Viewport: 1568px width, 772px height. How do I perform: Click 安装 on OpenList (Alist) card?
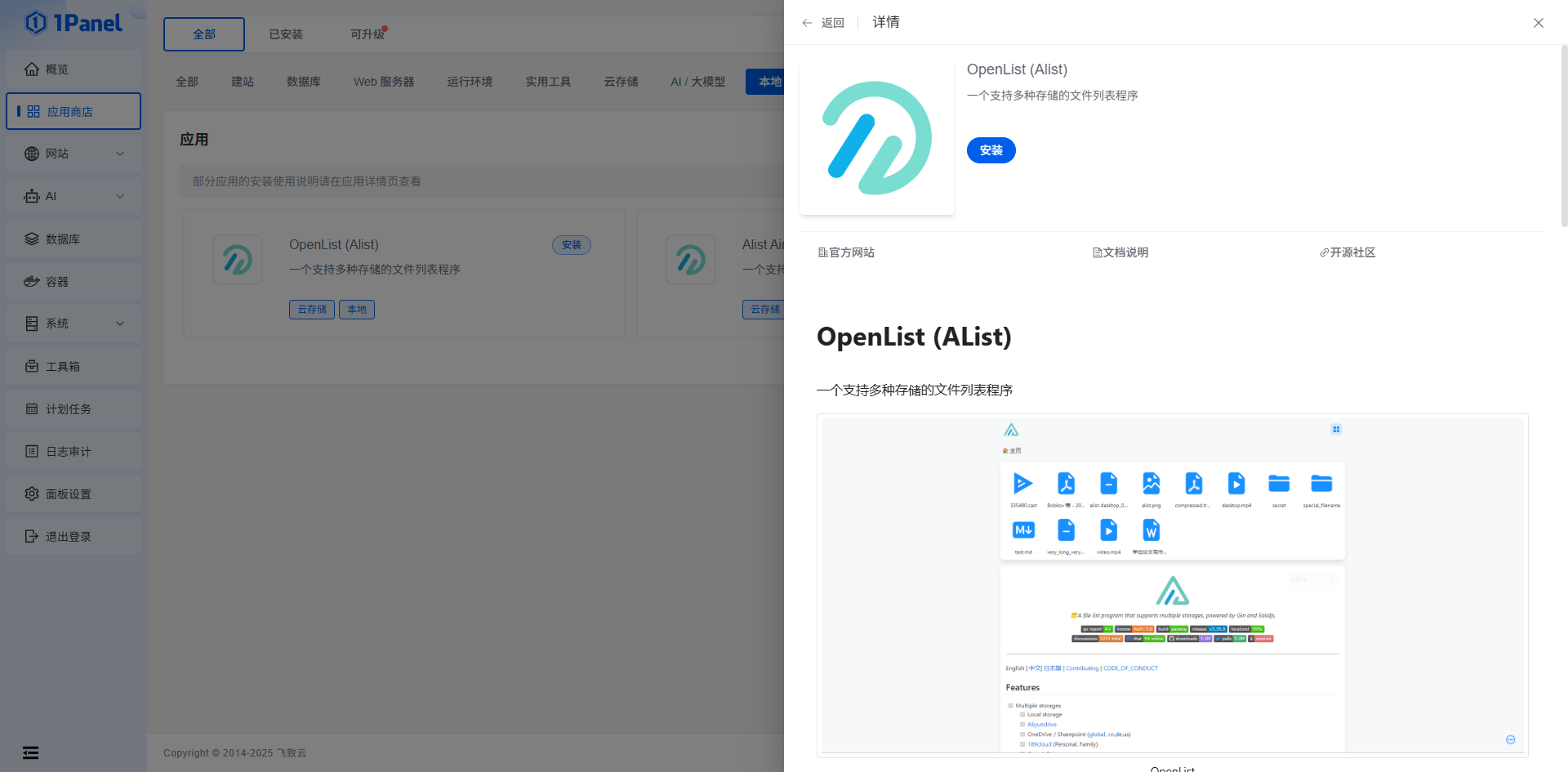[572, 245]
